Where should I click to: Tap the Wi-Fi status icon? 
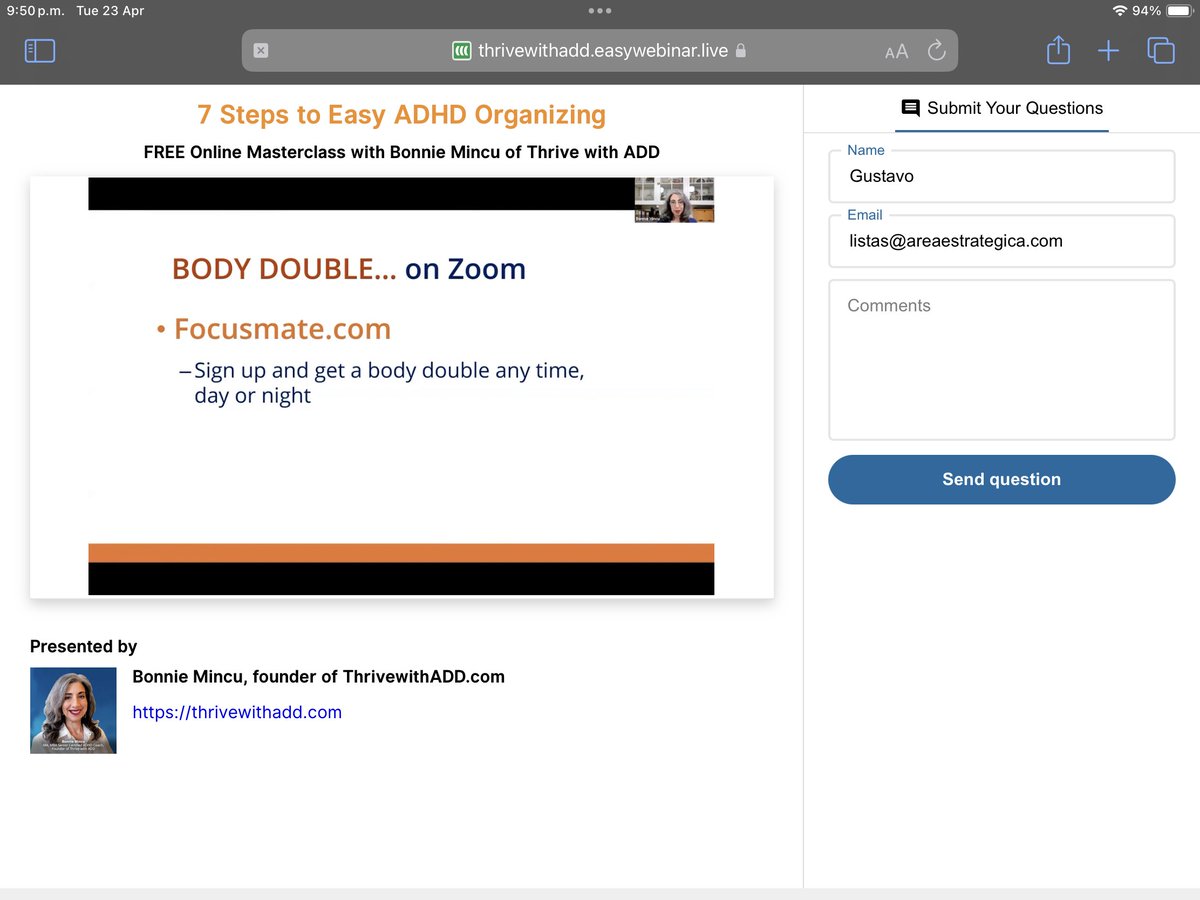pyautogui.click(x=1119, y=10)
